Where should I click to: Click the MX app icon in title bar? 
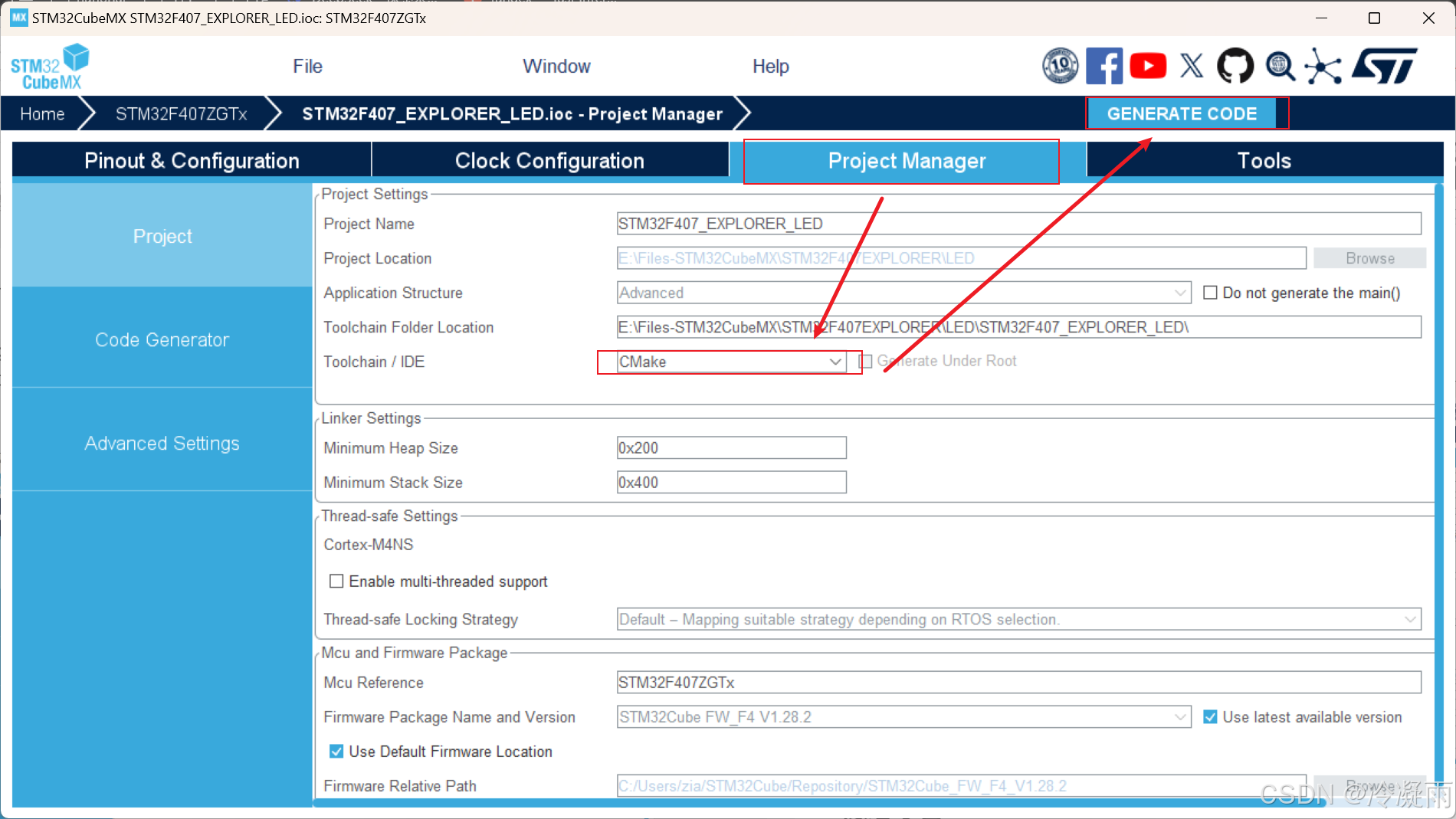pos(19,18)
